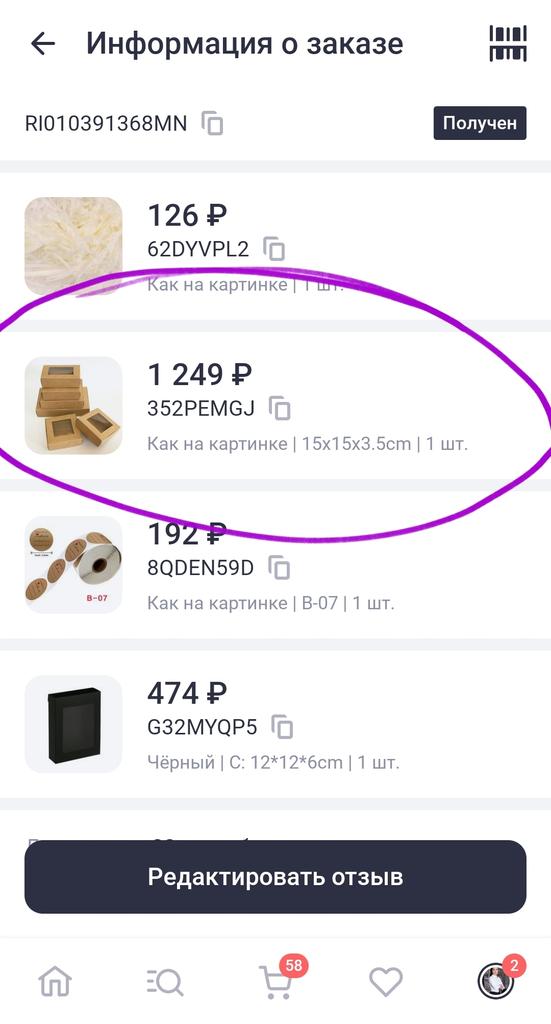Tap the Получен status badge
The height and width of the screenshot is (1024, 551).
pos(480,123)
